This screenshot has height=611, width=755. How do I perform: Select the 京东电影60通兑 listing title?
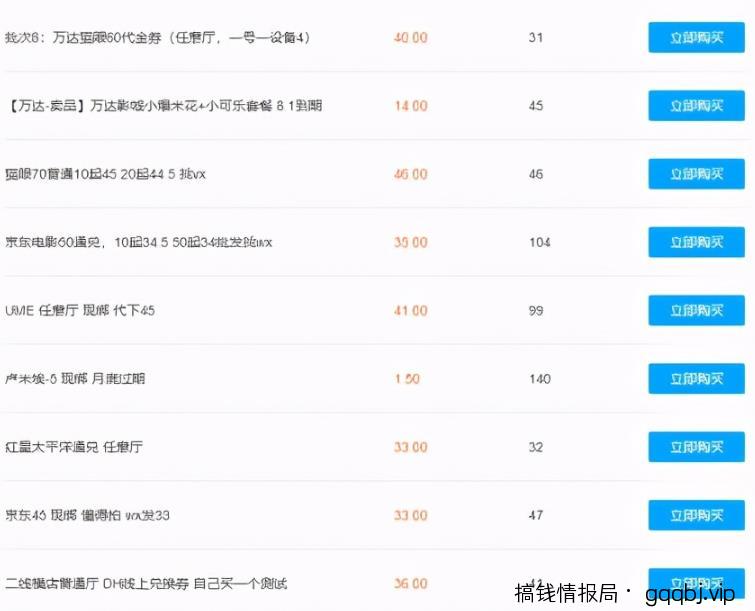click(139, 242)
